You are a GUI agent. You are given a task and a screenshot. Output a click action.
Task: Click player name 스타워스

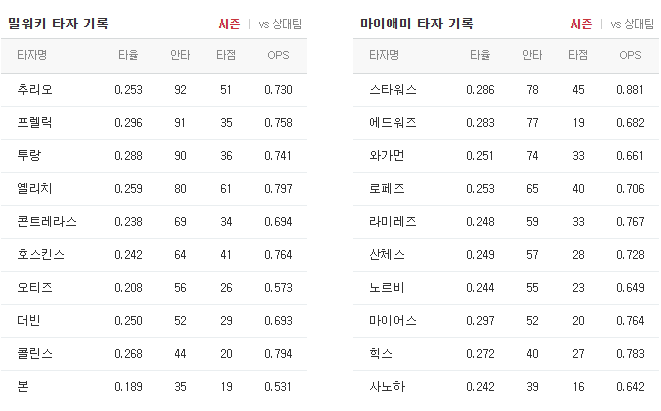point(393,89)
